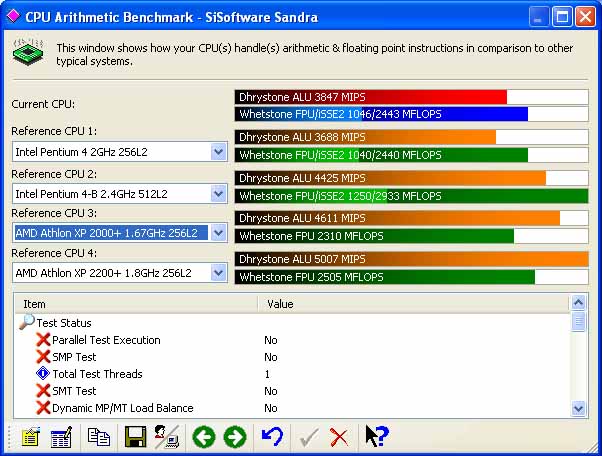Click the Whetstone 1250/2933 MFLOPS bar
The height and width of the screenshot is (456, 602).
(x=412, y=196)
